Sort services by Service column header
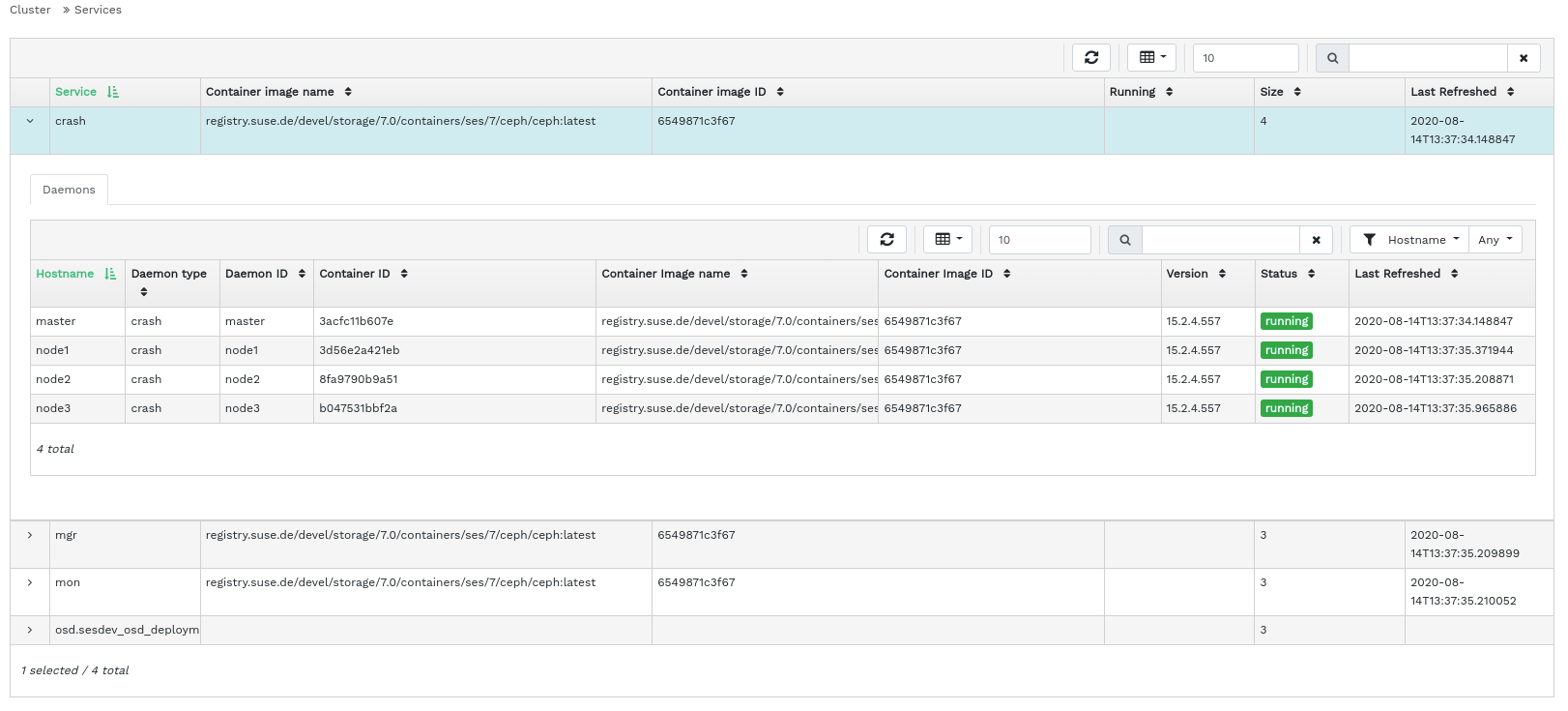The width and height of the screenshot is (1568, 711). [76, 92]
